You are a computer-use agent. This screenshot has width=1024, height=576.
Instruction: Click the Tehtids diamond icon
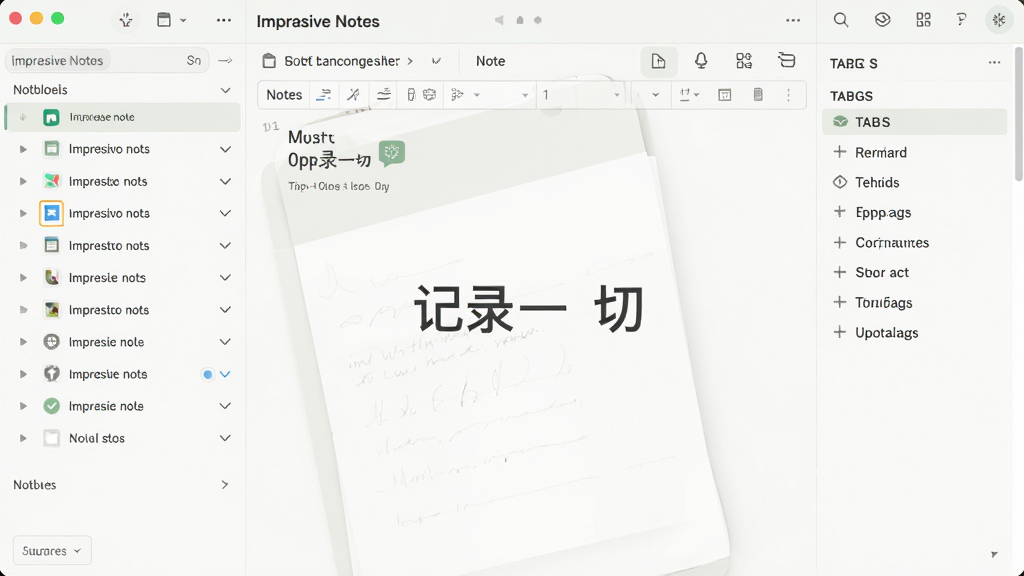[x=840, y=182]
